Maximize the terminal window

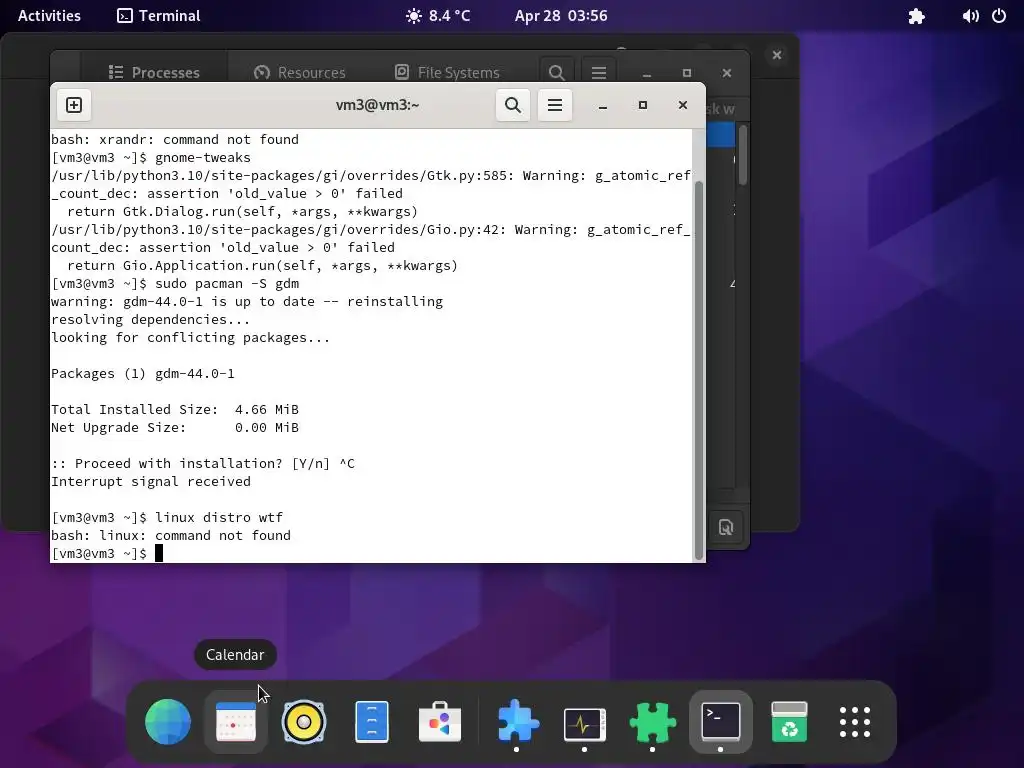tap(643, 105)
